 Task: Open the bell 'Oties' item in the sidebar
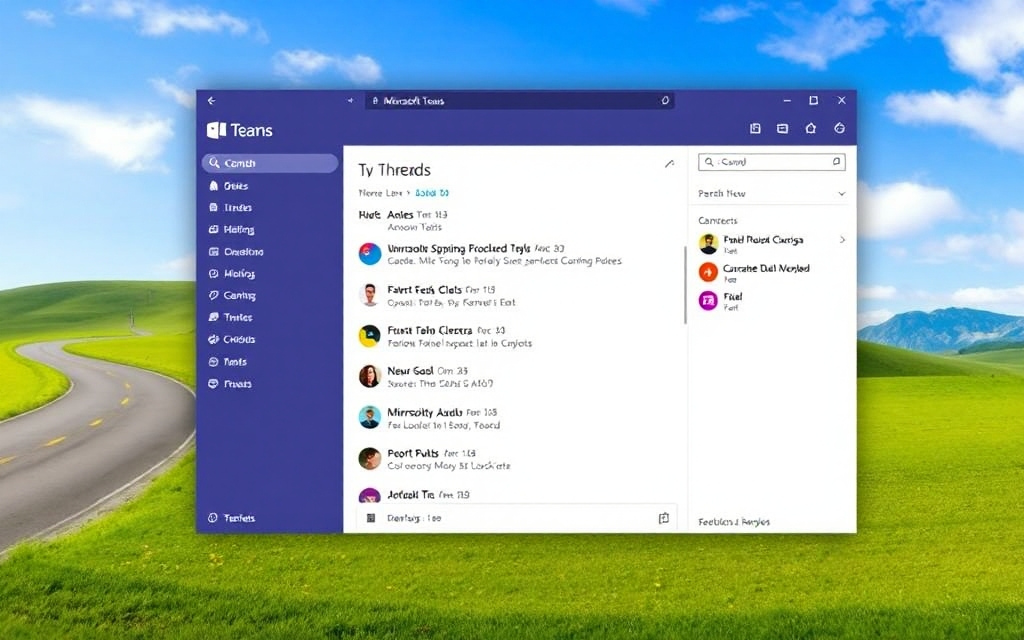tap(270, 185)
